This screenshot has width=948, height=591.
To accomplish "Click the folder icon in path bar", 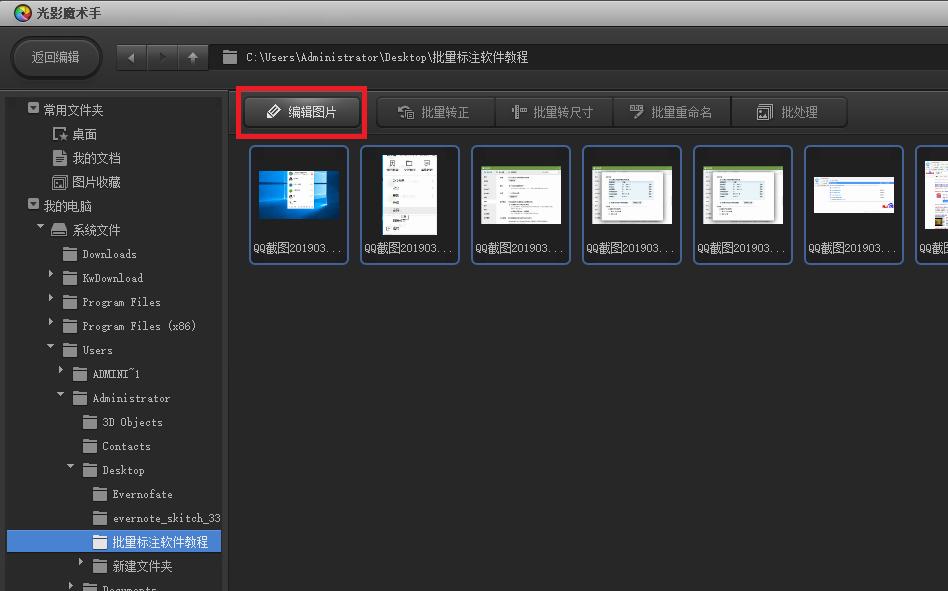I will pyautogui.click(x=230, y=57).
